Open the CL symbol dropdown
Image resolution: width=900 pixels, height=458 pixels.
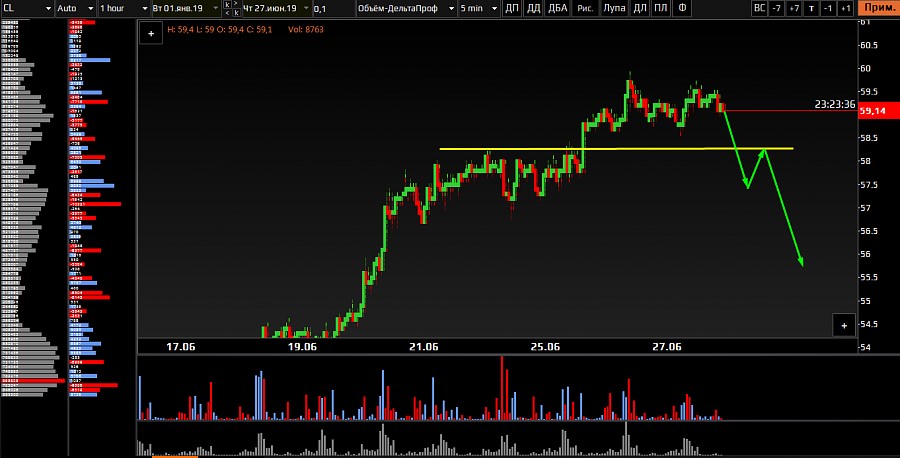(26, 8)
